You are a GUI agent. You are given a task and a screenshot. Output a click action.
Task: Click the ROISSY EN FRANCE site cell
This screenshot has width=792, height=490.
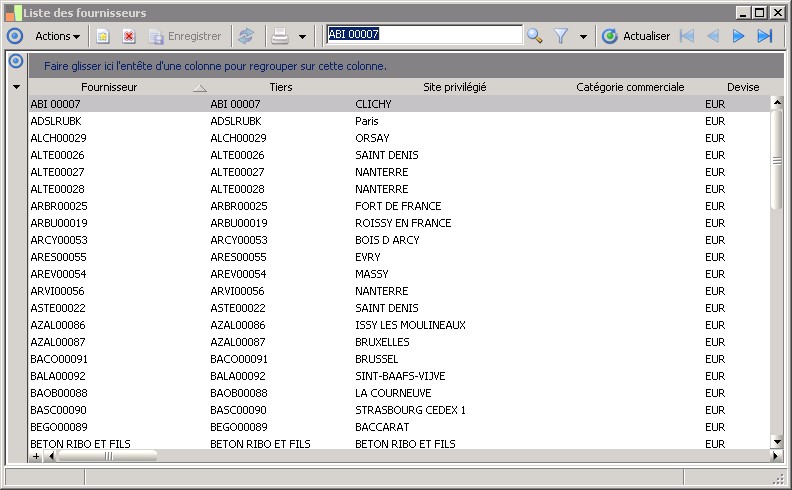pyautogui.click(x=403, y=223)
